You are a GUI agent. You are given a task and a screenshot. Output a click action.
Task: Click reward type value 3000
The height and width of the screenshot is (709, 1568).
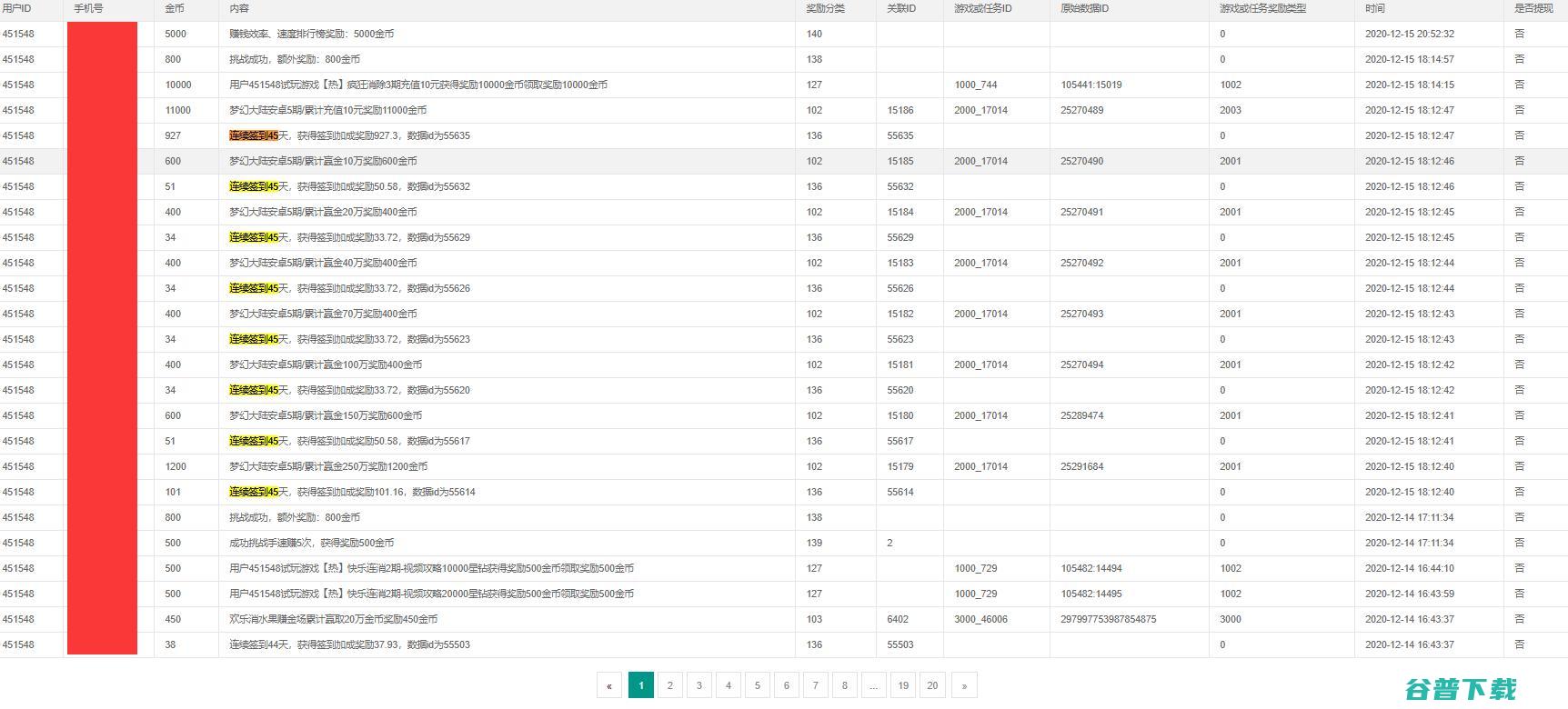point(1231,619)
